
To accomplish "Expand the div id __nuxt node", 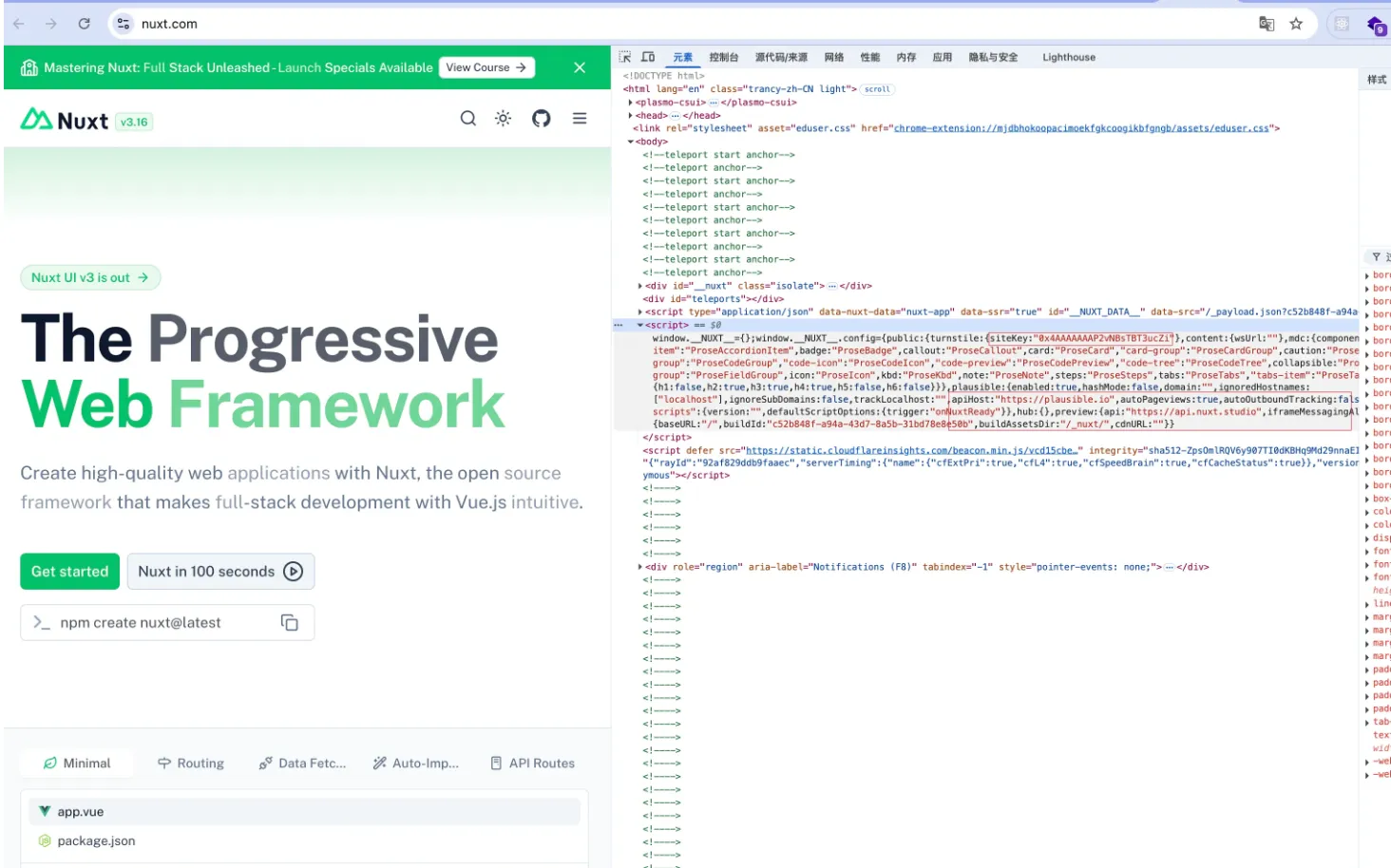I will point(639,286).
